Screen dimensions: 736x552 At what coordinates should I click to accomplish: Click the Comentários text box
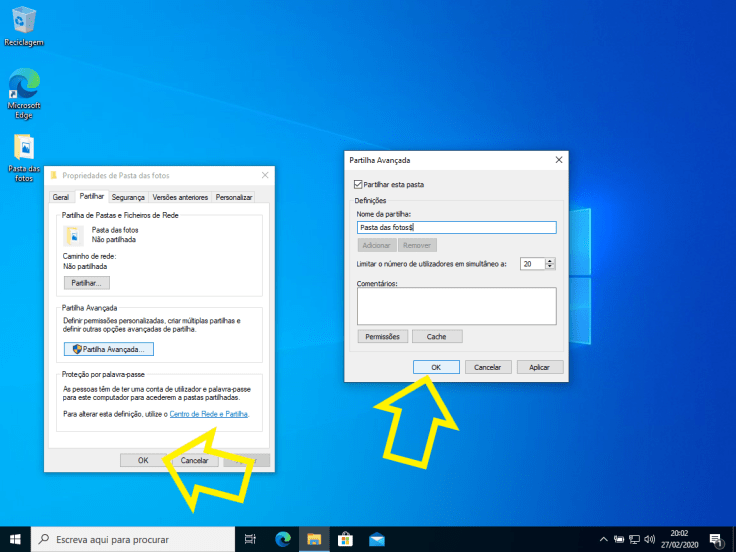pos(455,306)
